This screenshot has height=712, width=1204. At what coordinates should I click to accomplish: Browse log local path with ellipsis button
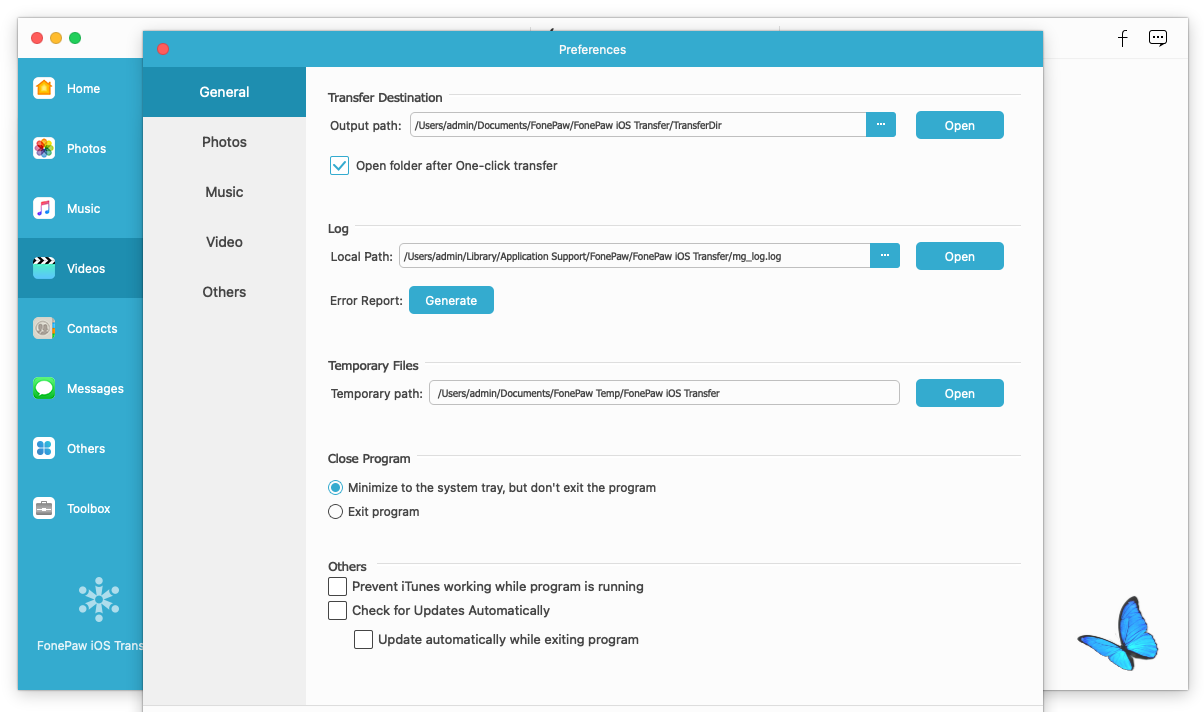tap(885, 256)
